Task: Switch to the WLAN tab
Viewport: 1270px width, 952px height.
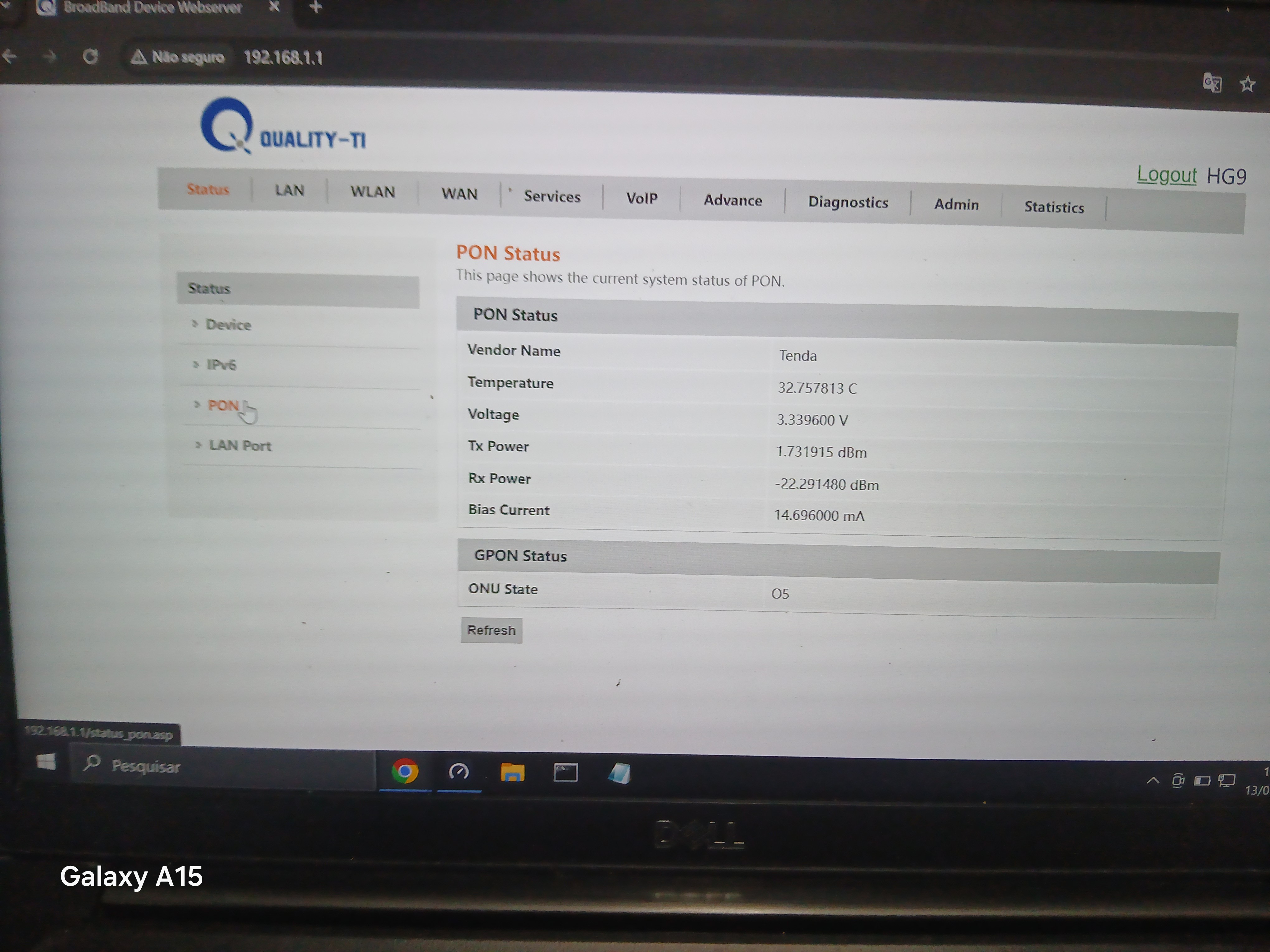Action: 373,192
